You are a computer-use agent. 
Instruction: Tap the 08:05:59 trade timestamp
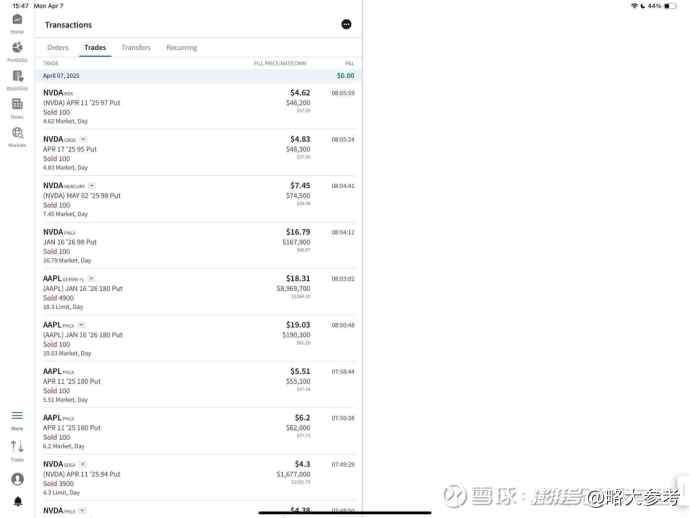343,93
